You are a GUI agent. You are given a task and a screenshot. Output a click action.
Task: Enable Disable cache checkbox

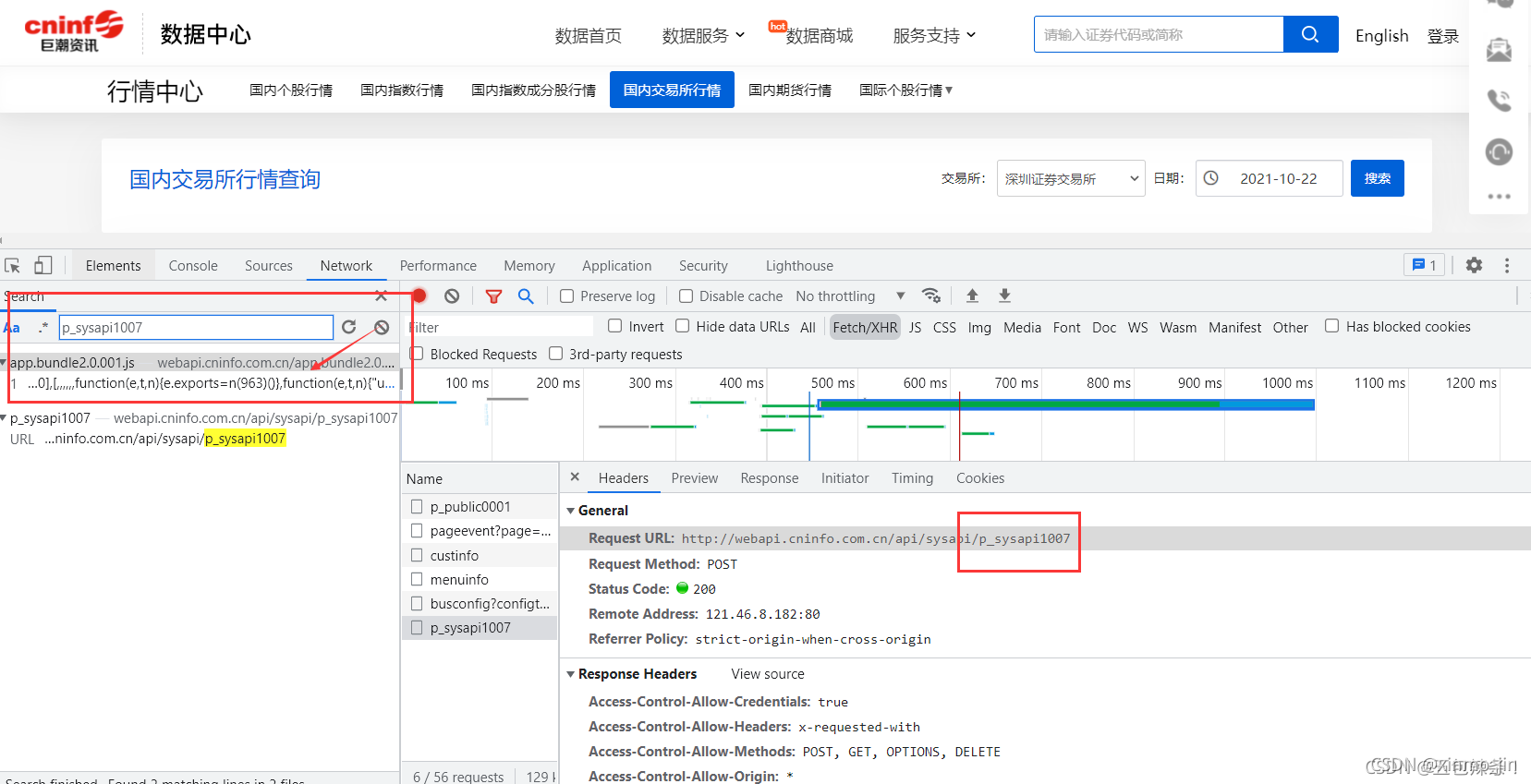click(x=686, y=296)
